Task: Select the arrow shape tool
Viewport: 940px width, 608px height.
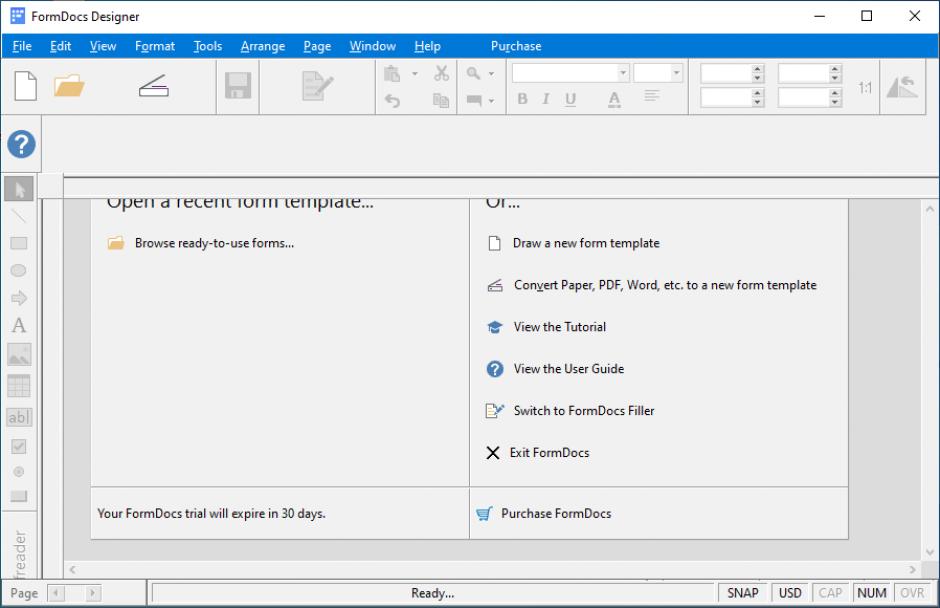Action: click(19, 297)
